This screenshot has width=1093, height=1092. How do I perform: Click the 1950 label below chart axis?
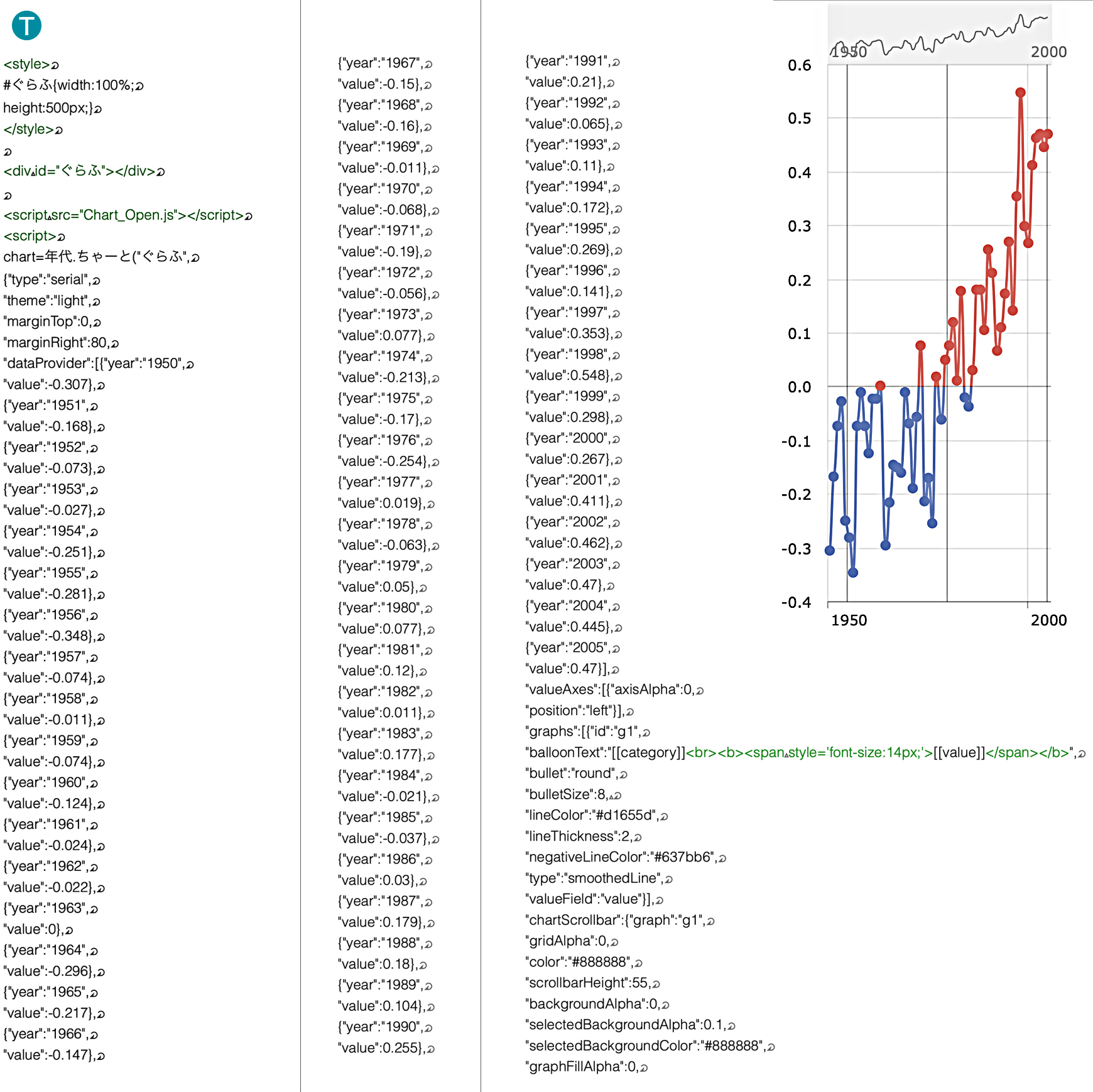click(x=849, y=620)
